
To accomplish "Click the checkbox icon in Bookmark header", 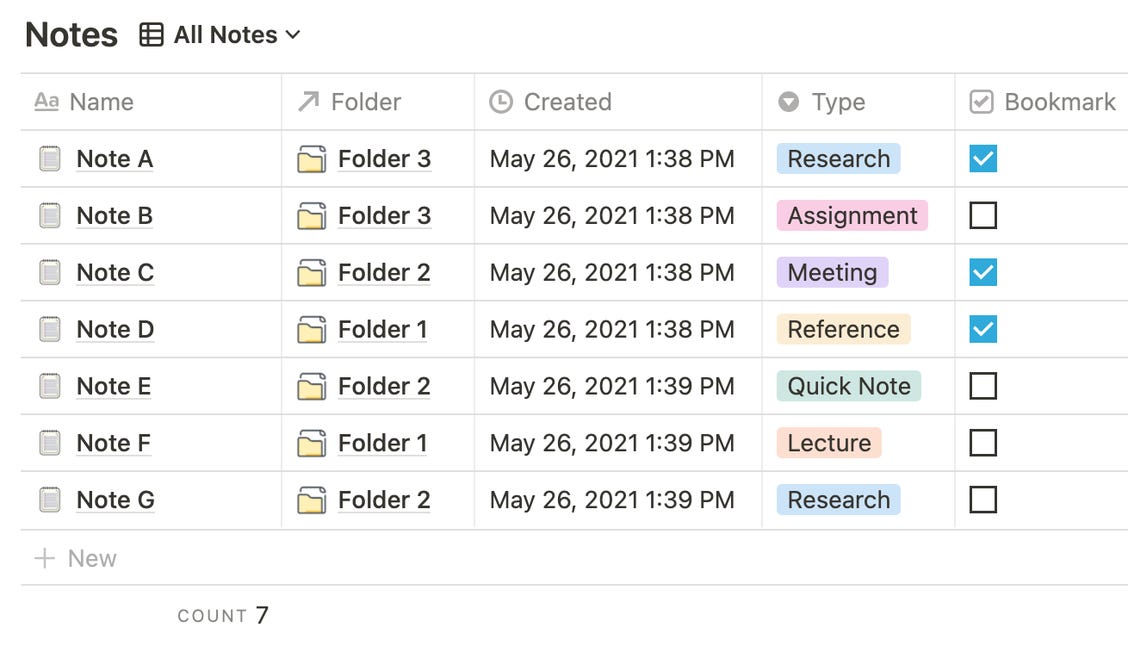I will tap(981, 101).
